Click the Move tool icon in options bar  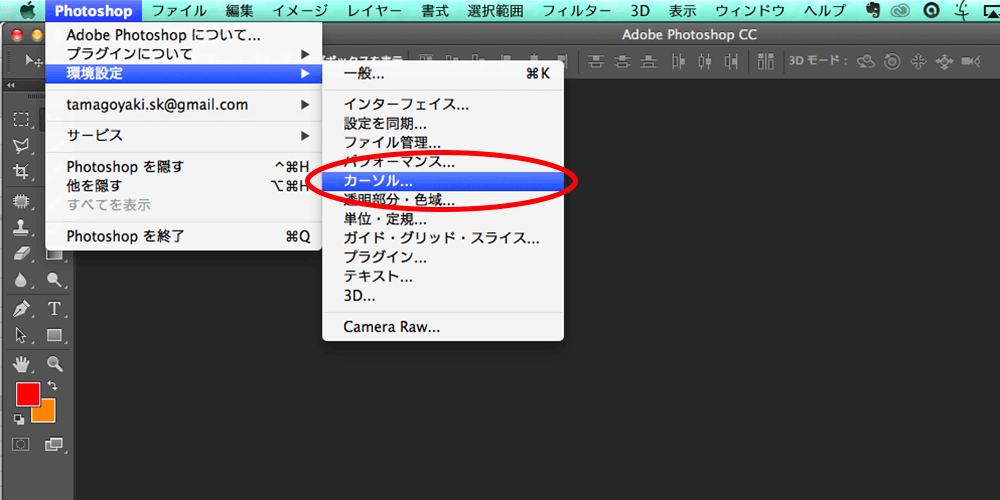[32, 60]
